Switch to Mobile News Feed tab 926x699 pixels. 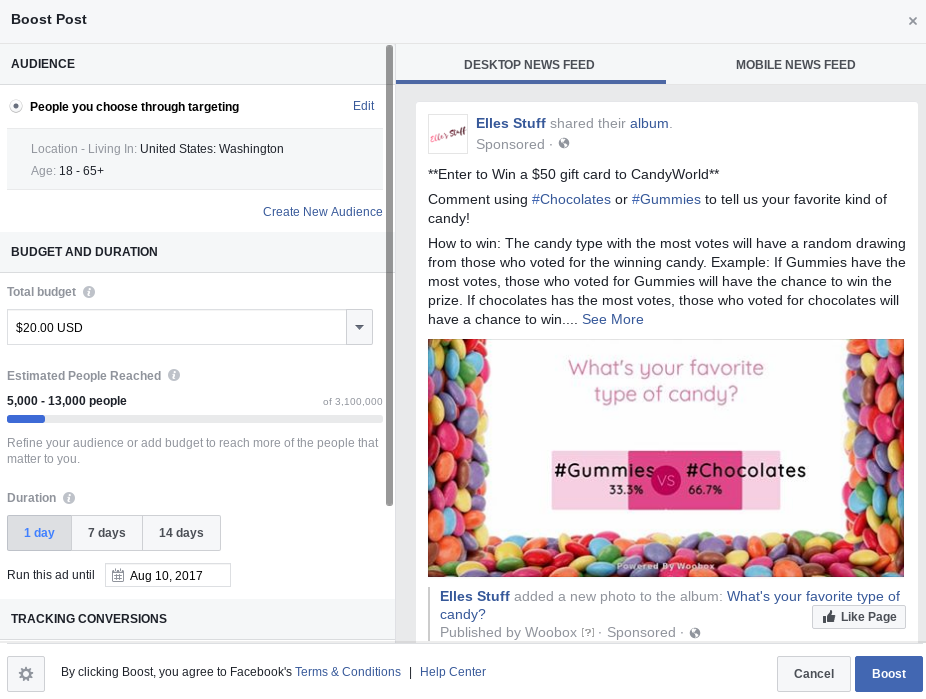click(795, 65)
